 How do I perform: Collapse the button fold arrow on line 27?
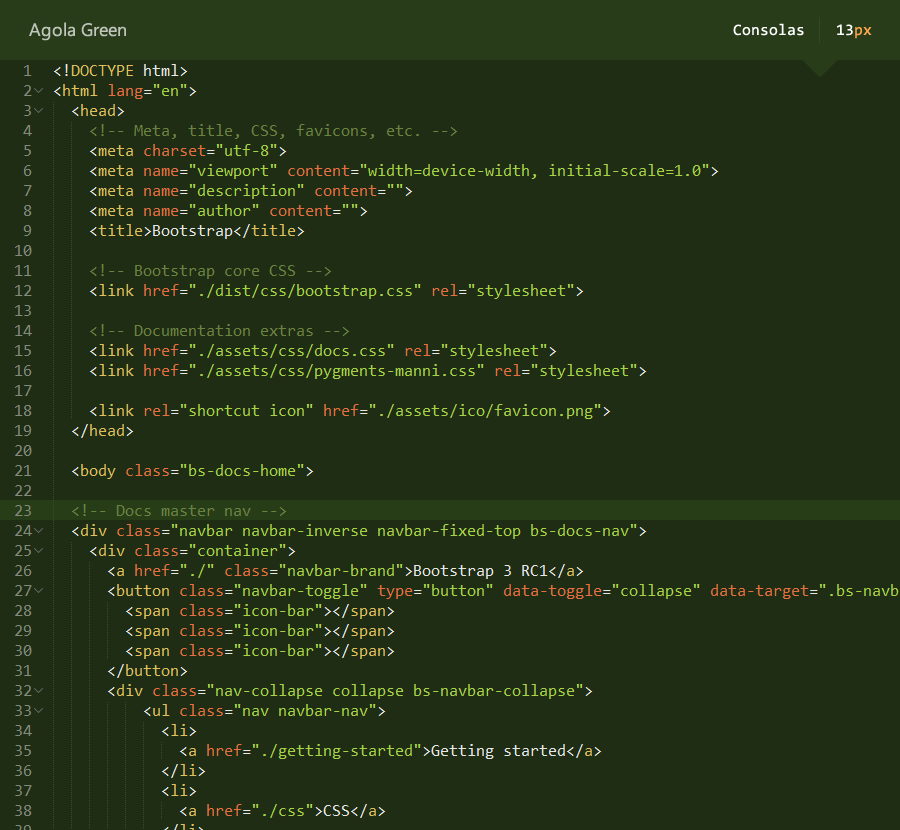point(38,591)
